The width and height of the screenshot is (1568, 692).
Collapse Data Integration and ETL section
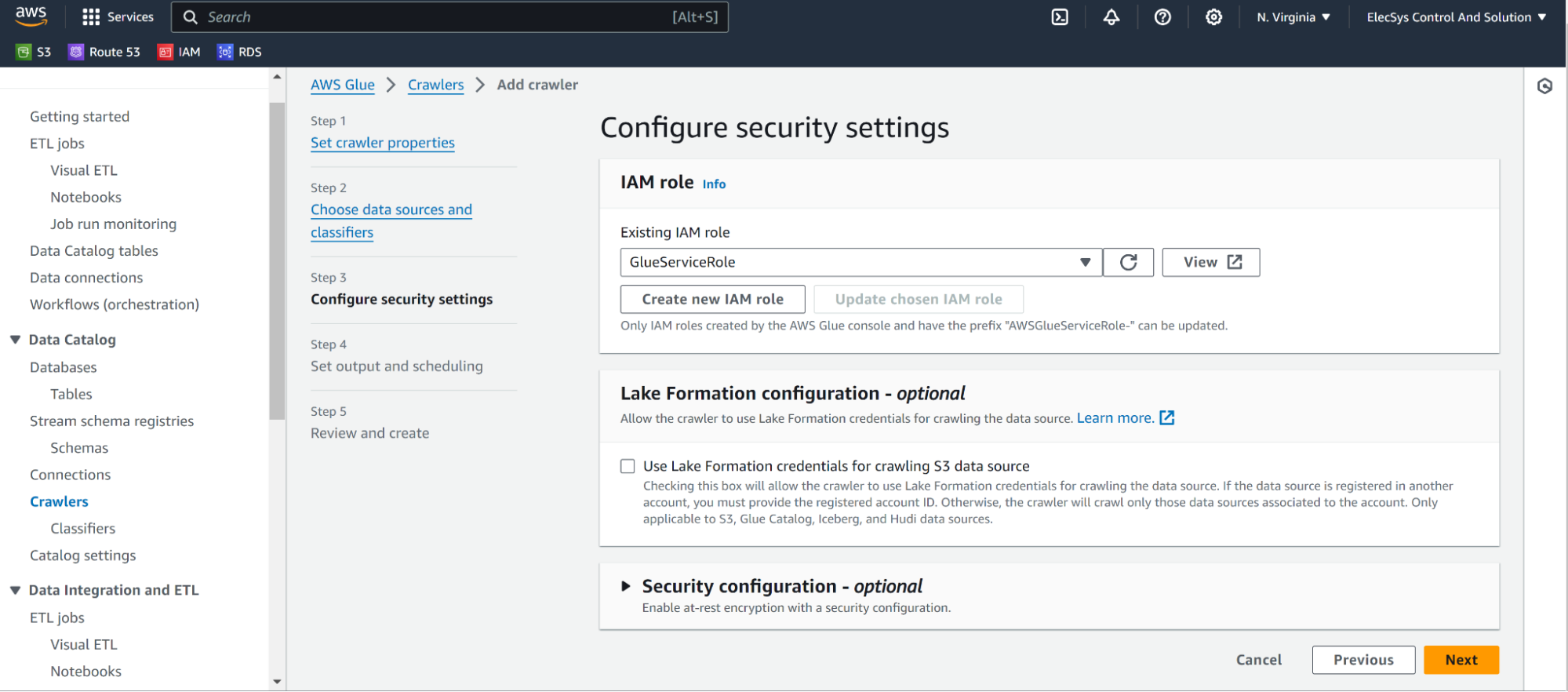click(15, 590)
